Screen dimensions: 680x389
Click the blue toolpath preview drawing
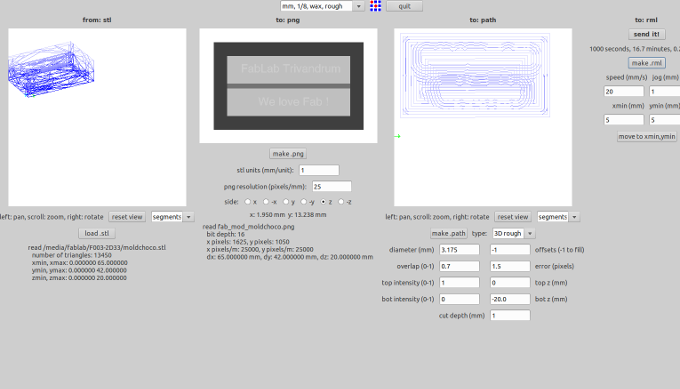tap(475, 75)
